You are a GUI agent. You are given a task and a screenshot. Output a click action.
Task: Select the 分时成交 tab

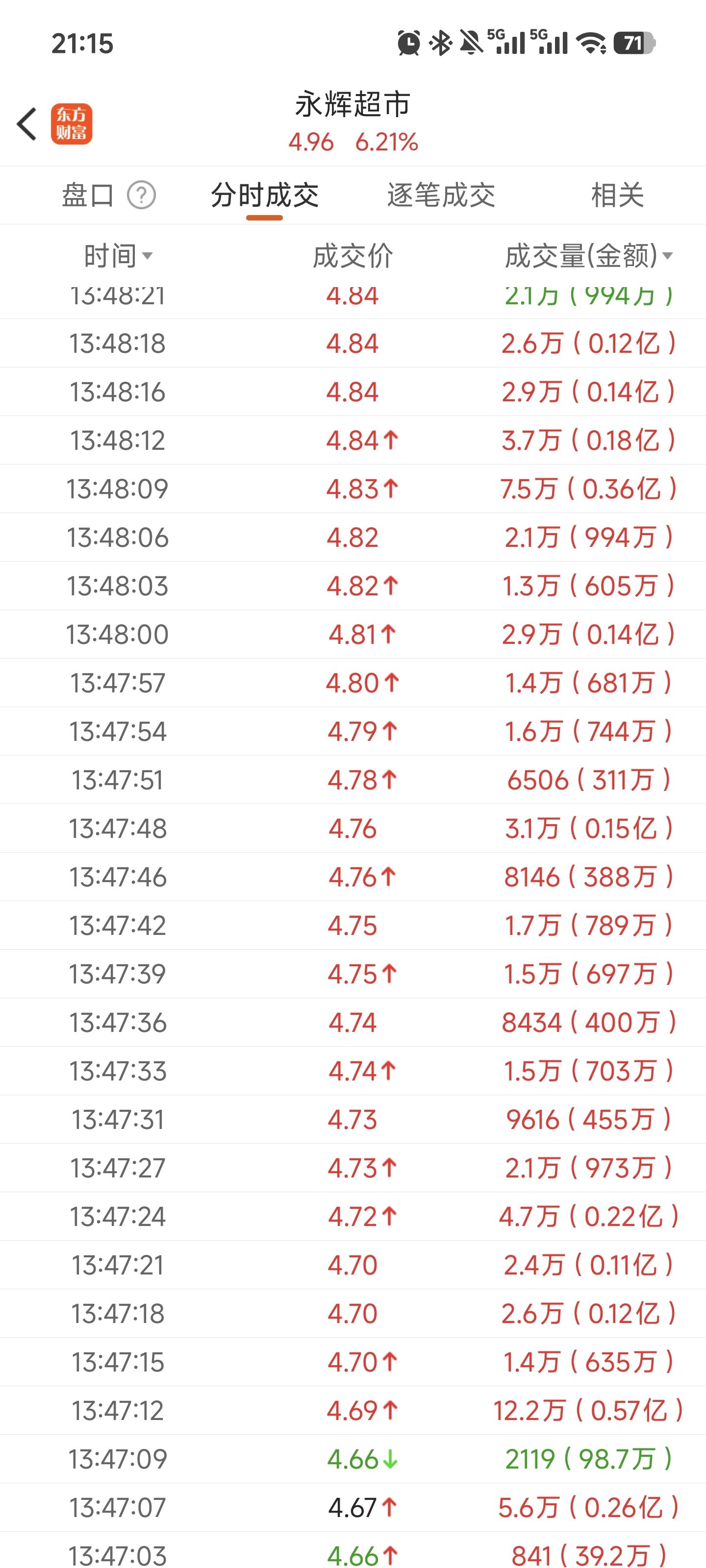point(264,196)
